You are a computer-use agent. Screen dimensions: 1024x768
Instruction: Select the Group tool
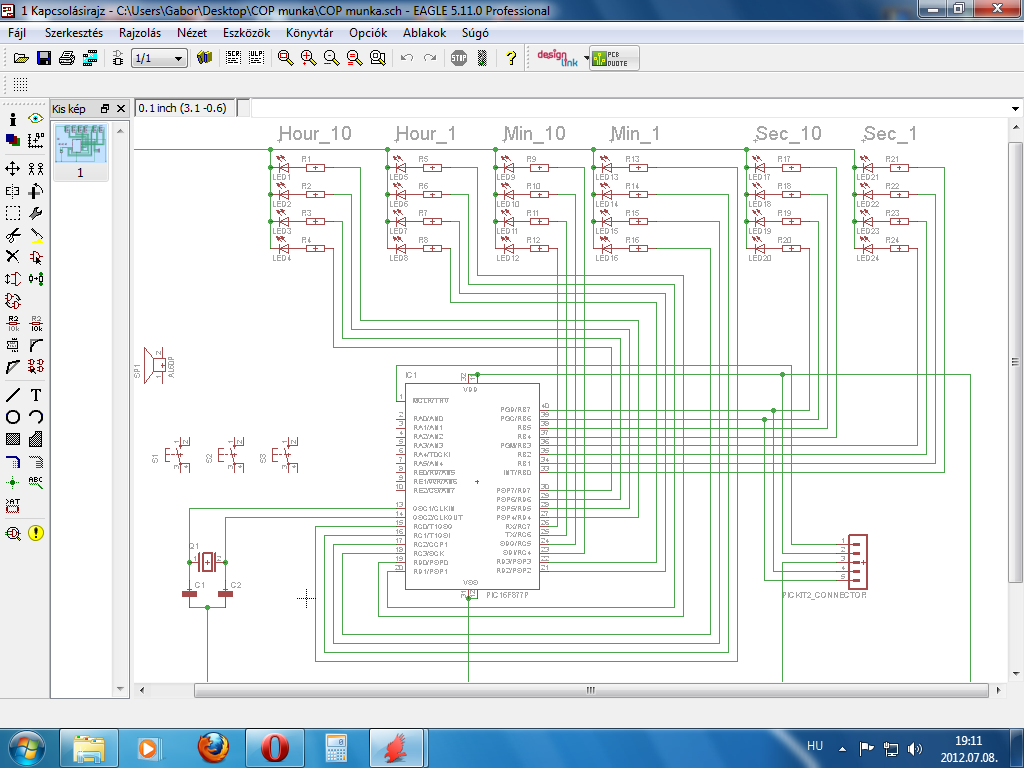point(12,214)
